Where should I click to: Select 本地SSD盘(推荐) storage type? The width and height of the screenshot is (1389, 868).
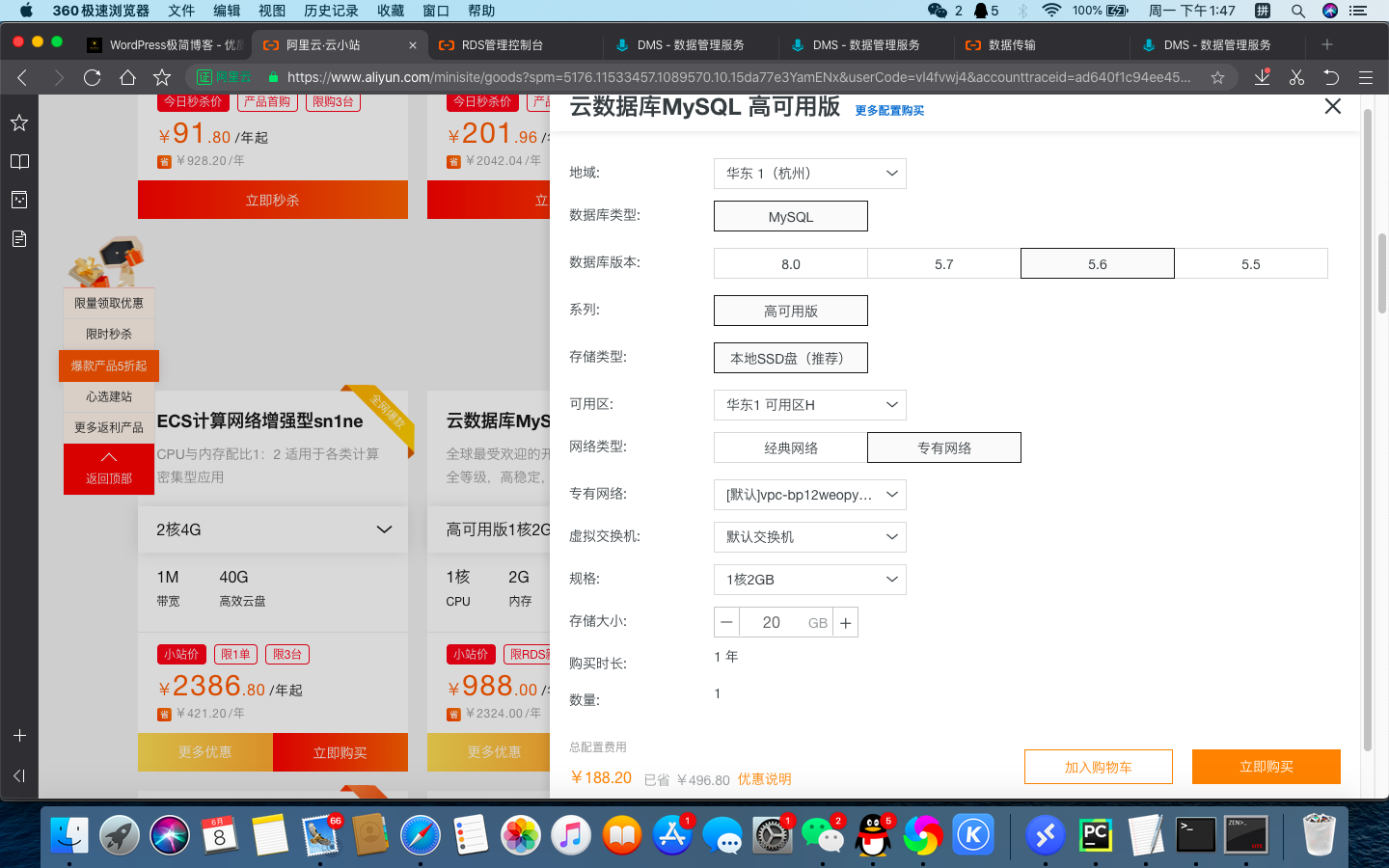click(x=791, y=358)
